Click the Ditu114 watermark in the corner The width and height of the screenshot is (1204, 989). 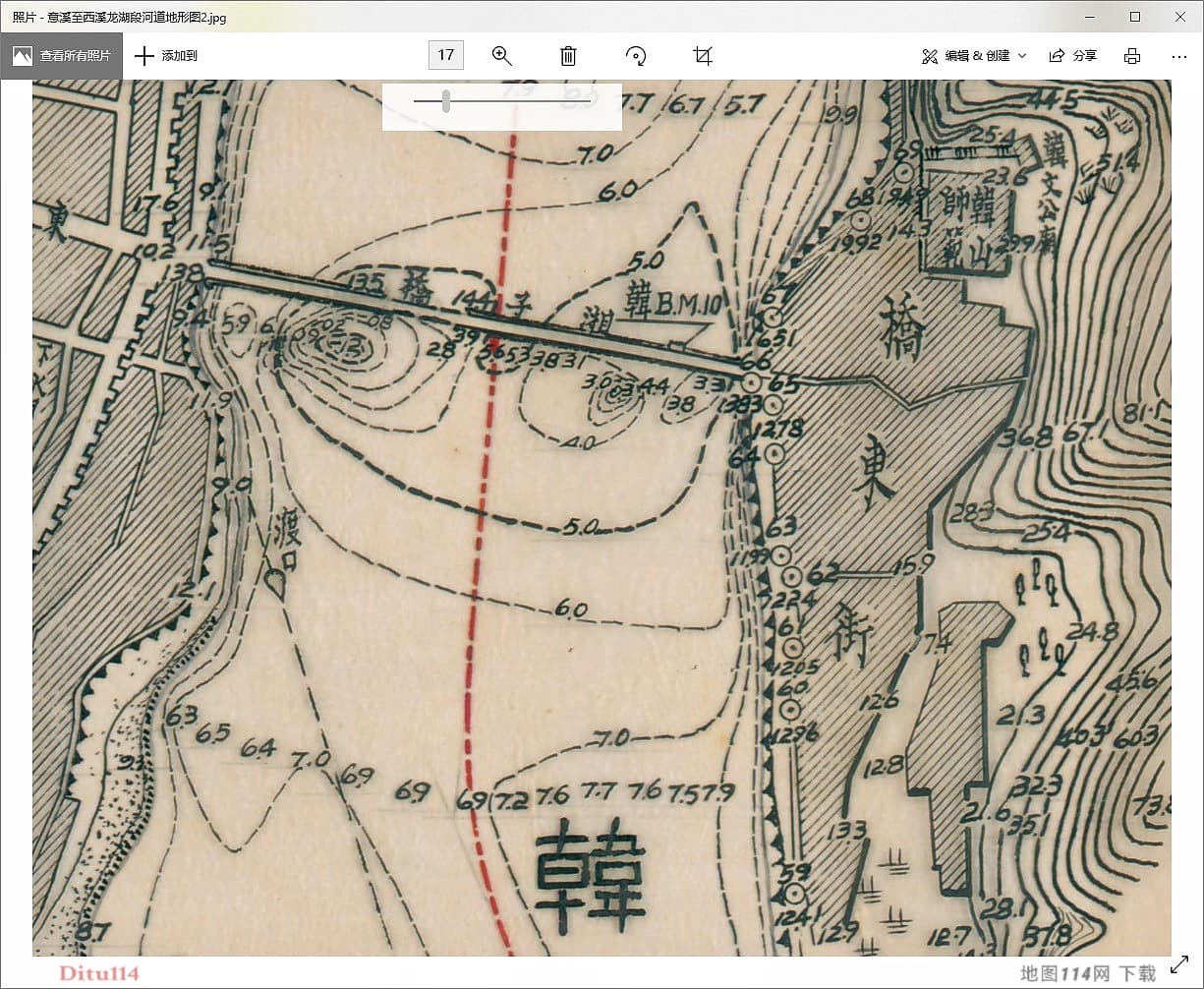[99, 973]
